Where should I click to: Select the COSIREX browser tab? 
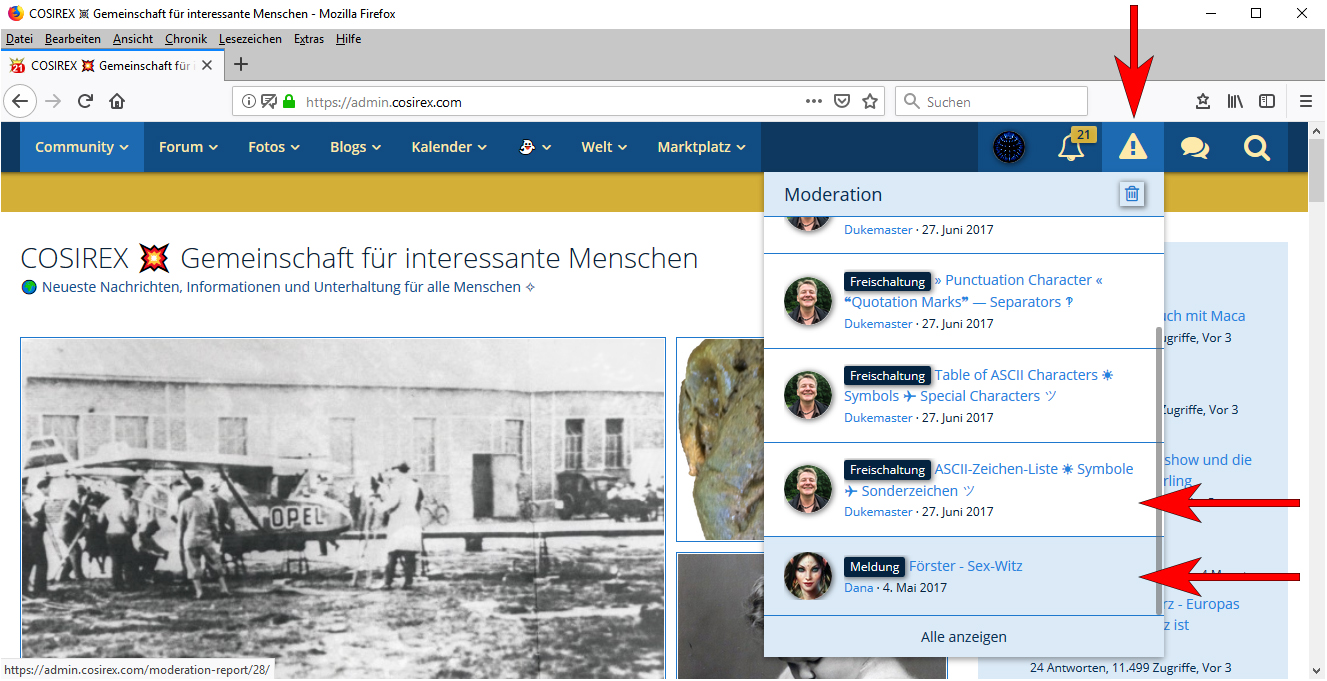tap(112, 65)
